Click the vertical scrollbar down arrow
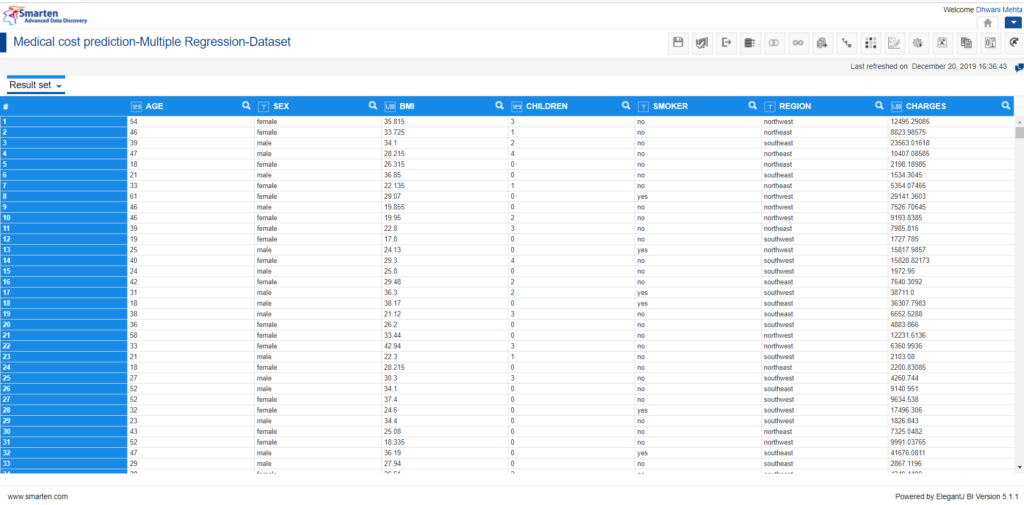The width and height of the screenshot is (1024, 505). (x=1019, y=466)
